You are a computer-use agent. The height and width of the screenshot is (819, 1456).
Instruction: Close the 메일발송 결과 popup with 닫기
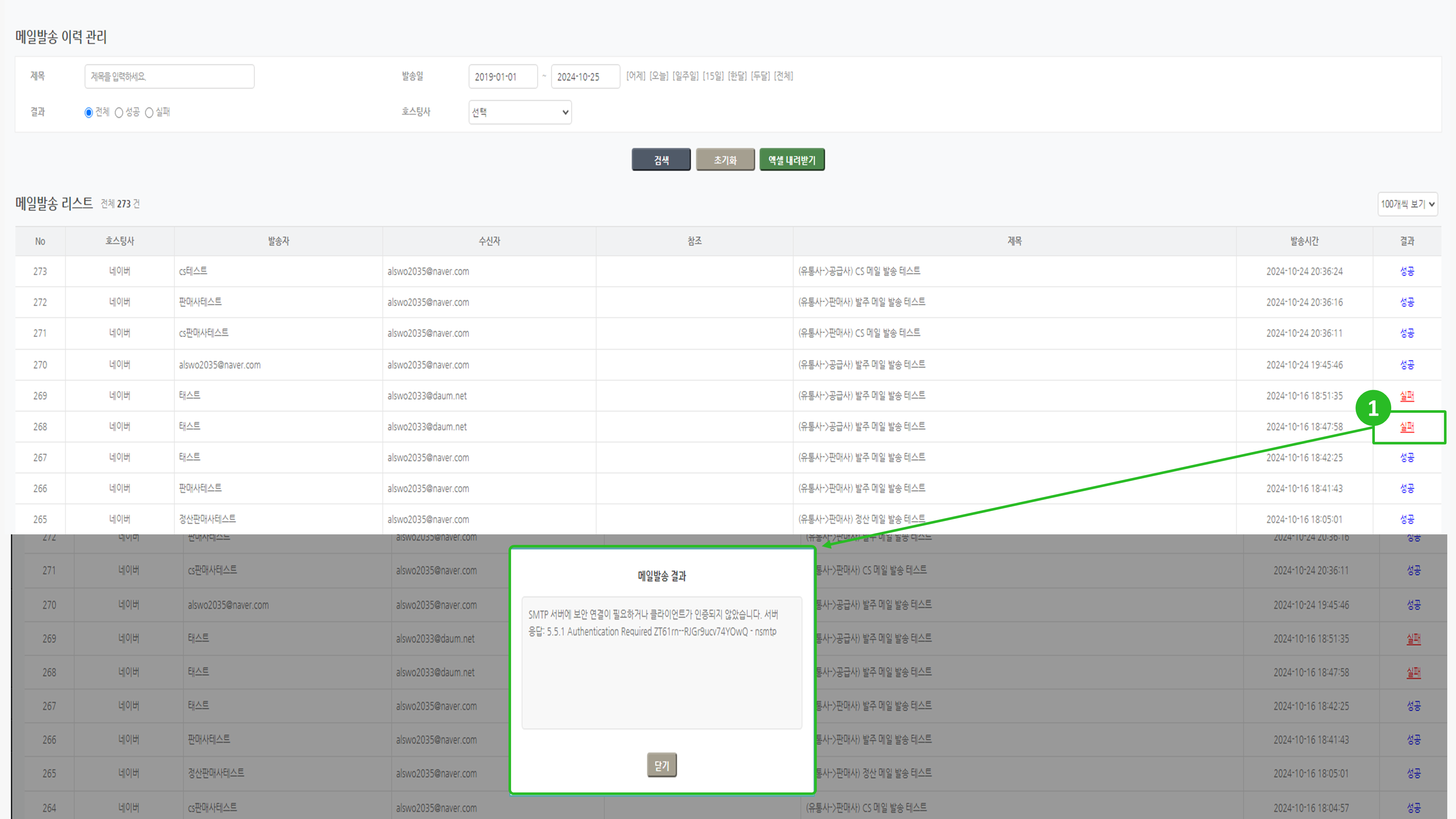(x=661, y=765)
